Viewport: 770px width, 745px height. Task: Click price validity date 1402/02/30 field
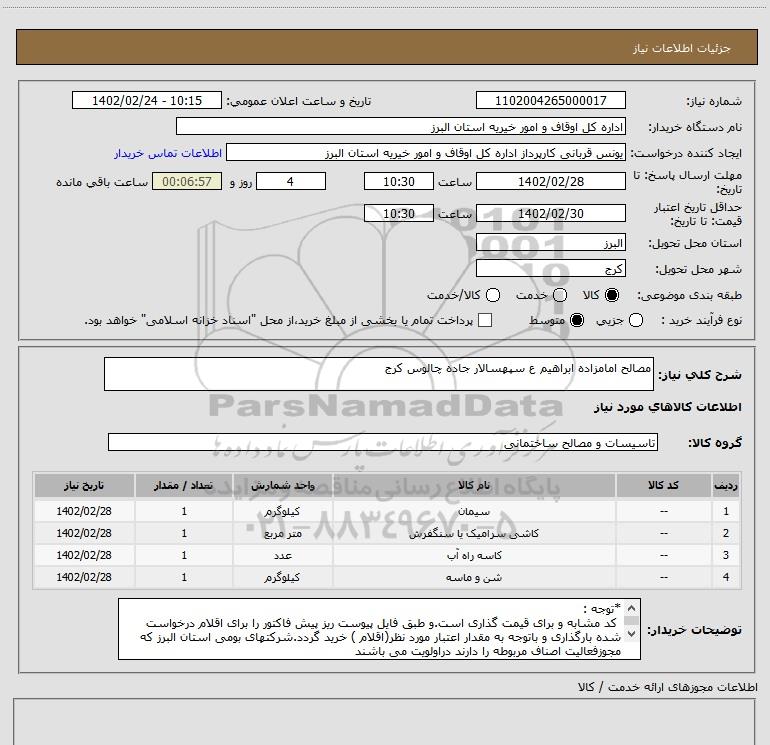[x=550, y=213]
